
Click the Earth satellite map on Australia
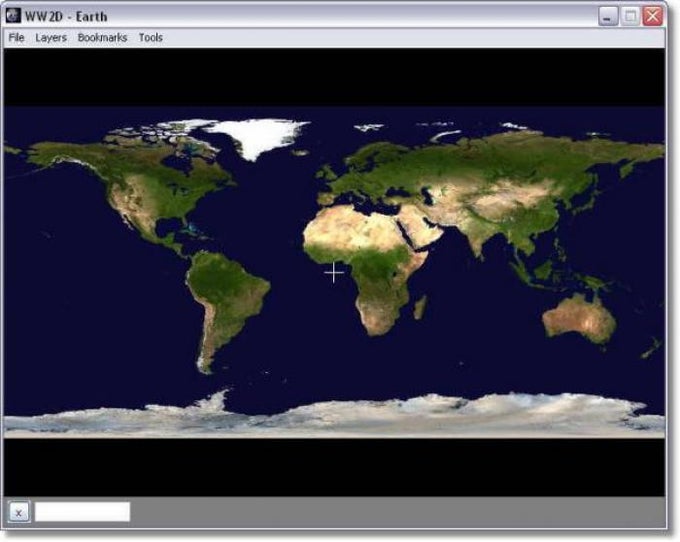click(x=580, y=319)
